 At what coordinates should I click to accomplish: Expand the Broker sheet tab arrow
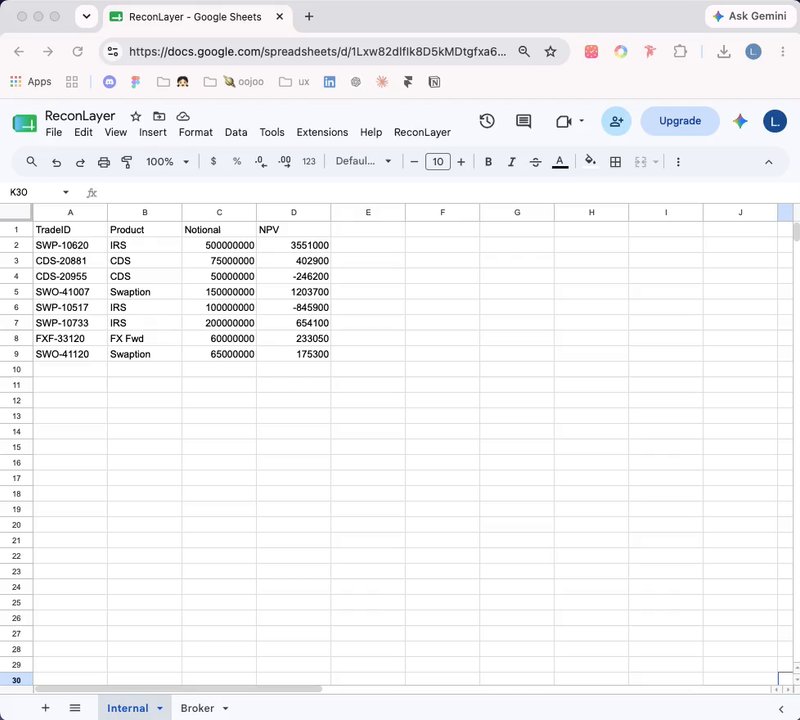(x=226, y=708)
